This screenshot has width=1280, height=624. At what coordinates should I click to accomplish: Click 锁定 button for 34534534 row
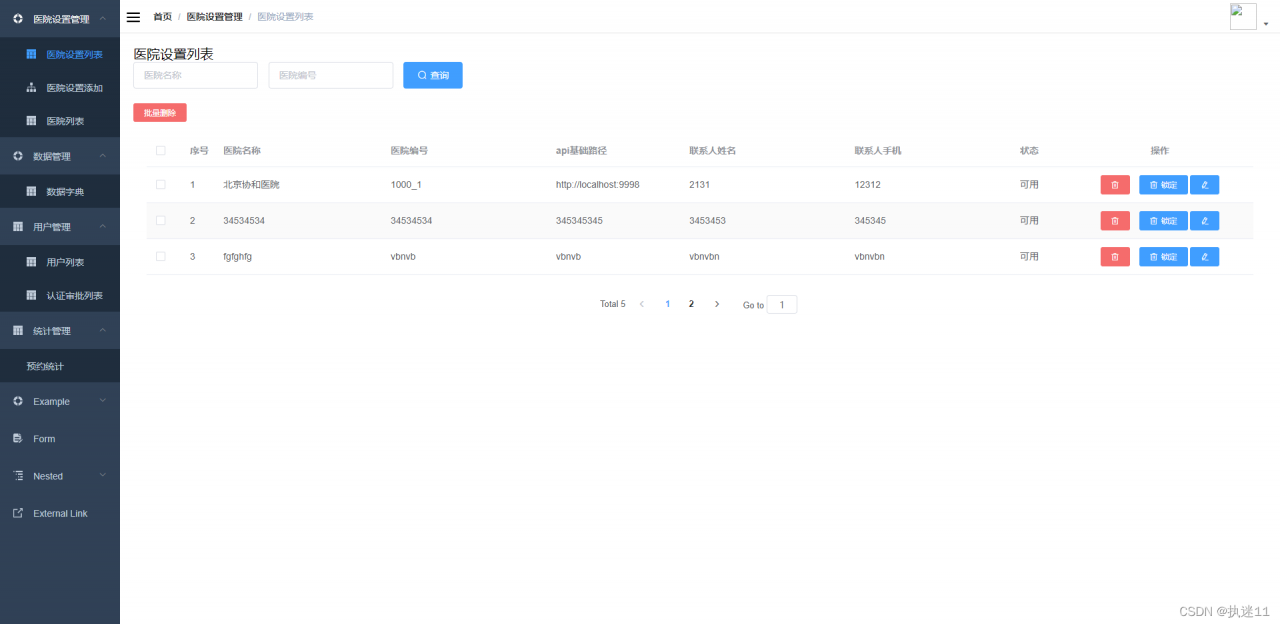pyautogui.click(x=1163, y=221)
